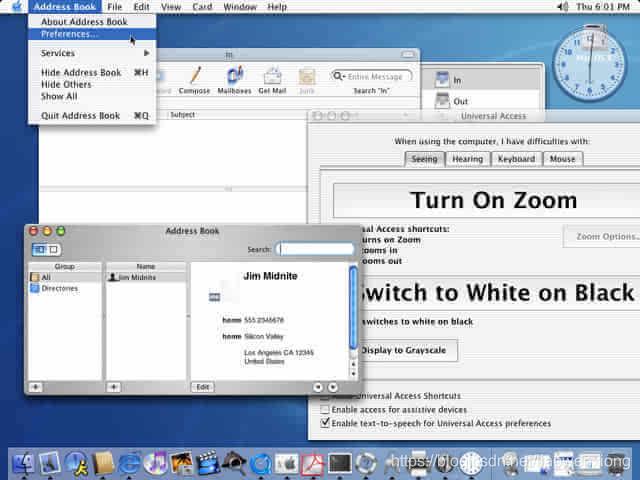Open Zoom Options button
The image size is (640, 480).
[x=602, y=236]
